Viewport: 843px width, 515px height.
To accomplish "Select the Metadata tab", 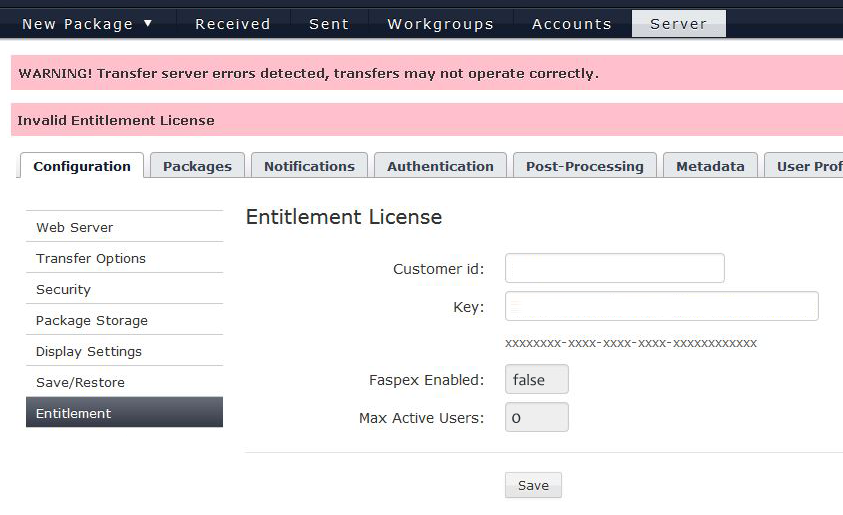I will (710, 166).
